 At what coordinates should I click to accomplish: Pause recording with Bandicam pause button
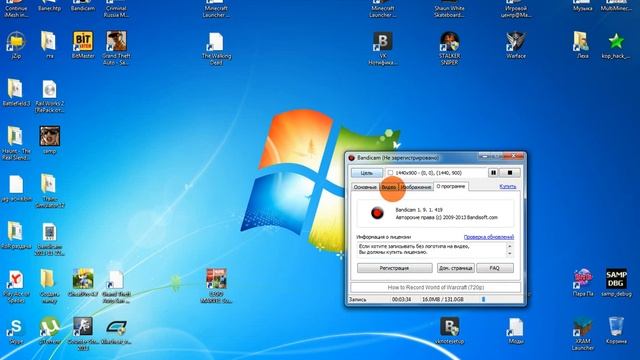pyautogui.click(x=493, y=173)
